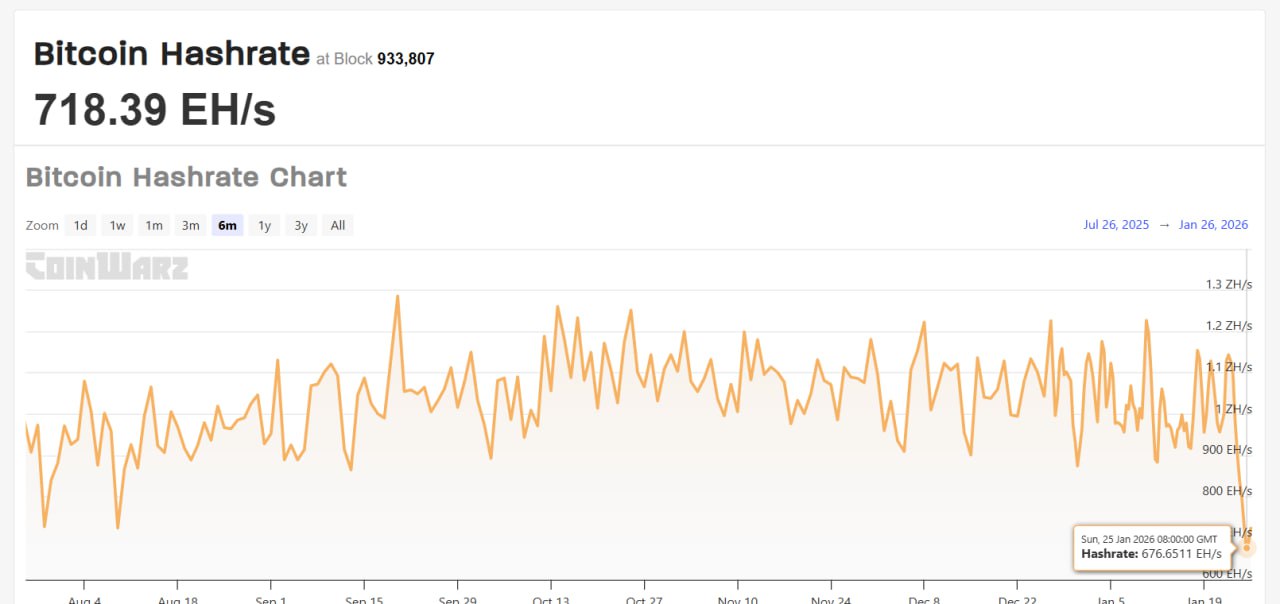The width and height of the screenshot is (1280, 604).
Task: Click the active 6m zoom button
Action: [x=227, y=225]
